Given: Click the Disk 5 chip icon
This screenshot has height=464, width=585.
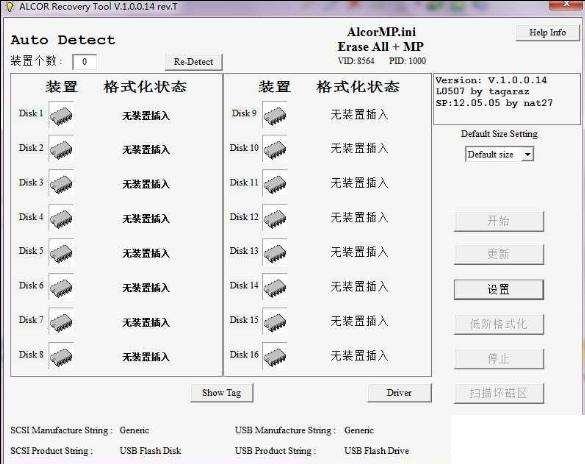Looking at the screenshot, I should 61,253.
